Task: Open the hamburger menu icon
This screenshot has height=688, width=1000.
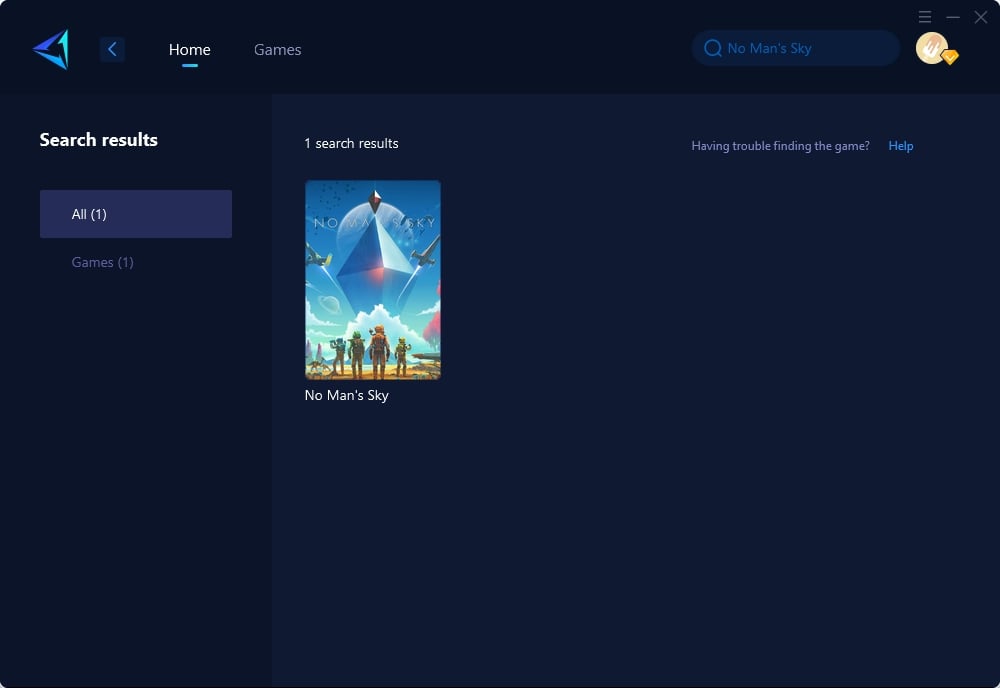Action: 925,17
